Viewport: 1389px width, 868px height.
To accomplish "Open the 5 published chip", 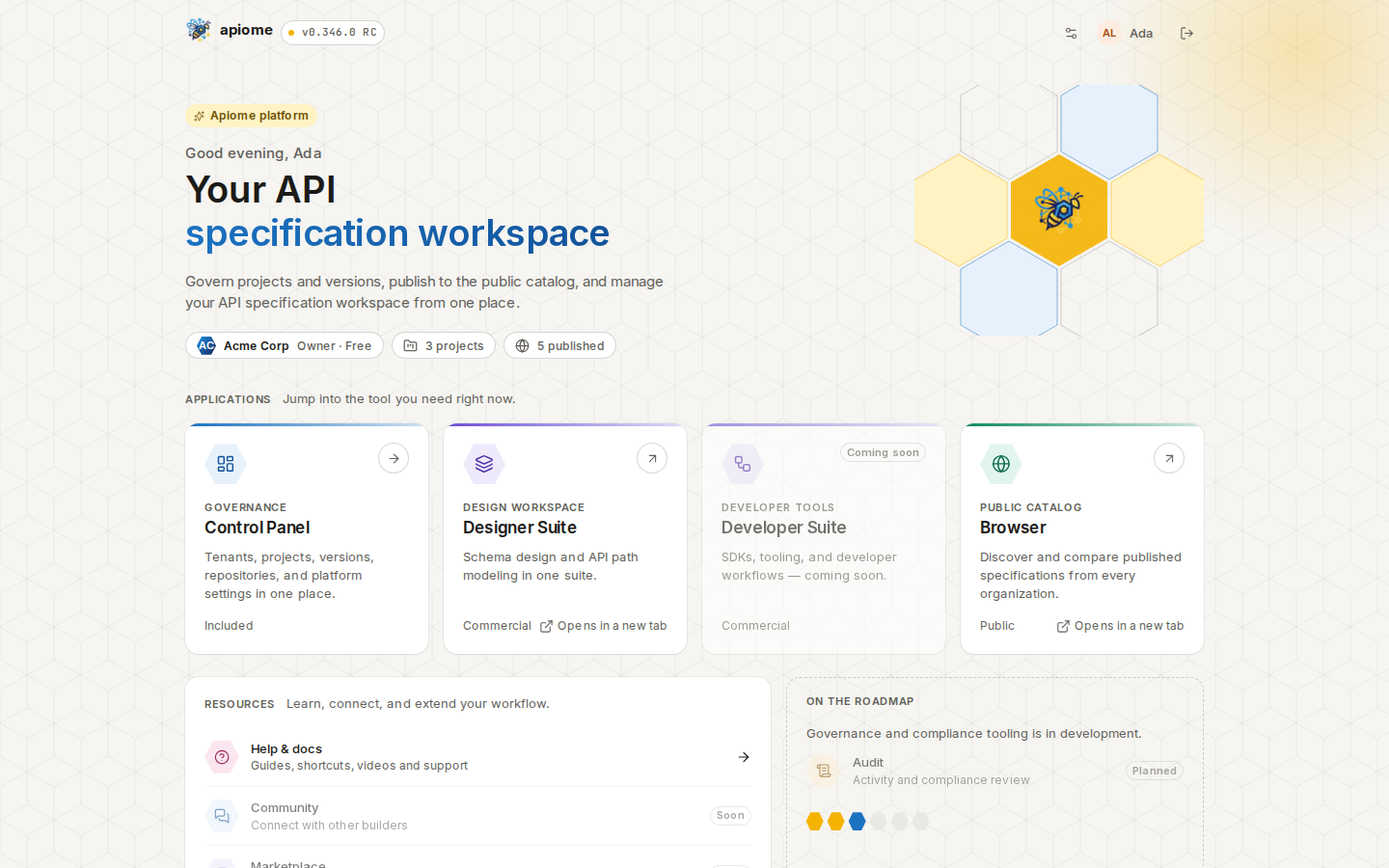I will click(x=559, y=345).
